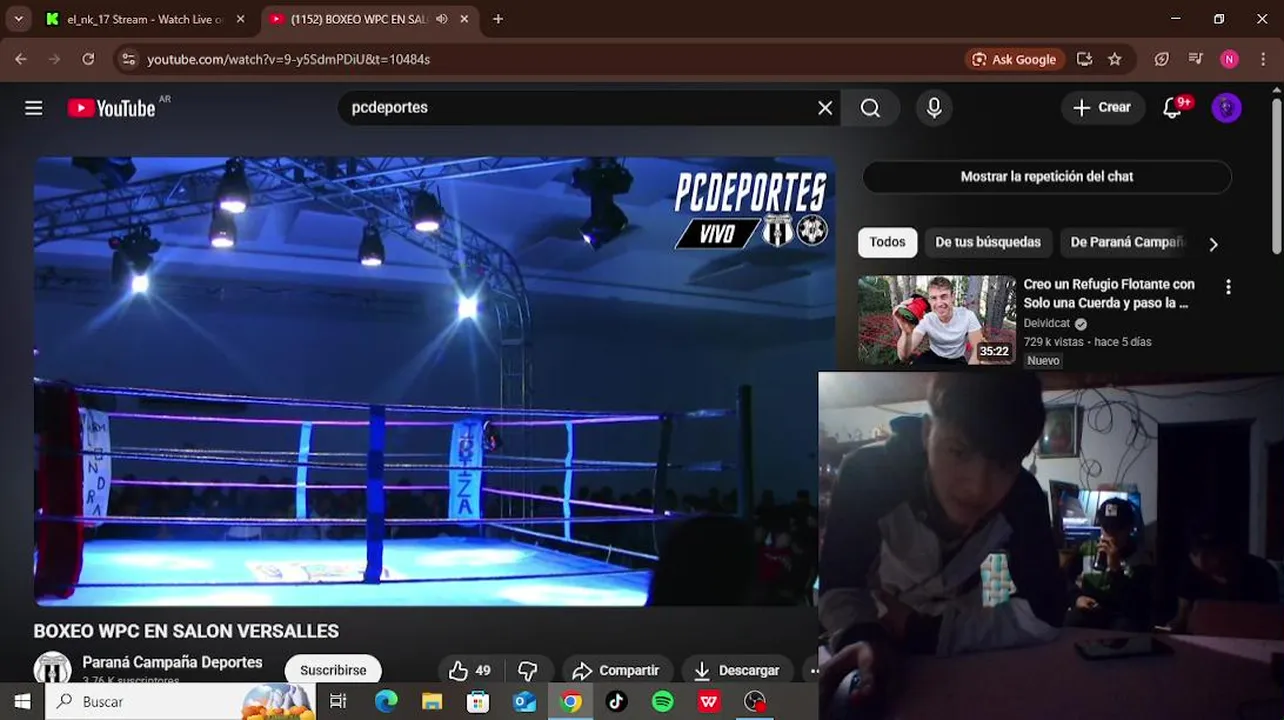Open the browser extensions icon
The width and height of the screenshot is (1284, 720).
click(1161, 59)
